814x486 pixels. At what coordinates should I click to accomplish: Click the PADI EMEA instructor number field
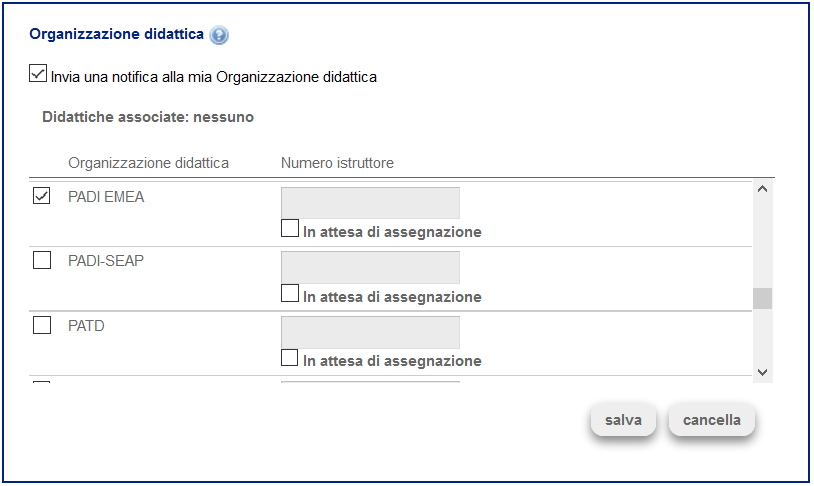pyautogui.click(x=370, y=203)
